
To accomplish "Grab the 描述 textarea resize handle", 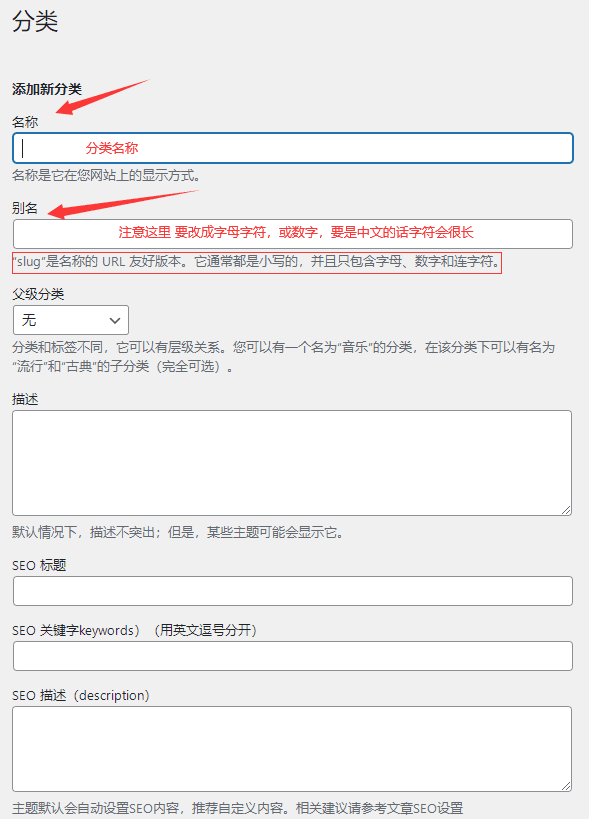I will coord(566,510).
